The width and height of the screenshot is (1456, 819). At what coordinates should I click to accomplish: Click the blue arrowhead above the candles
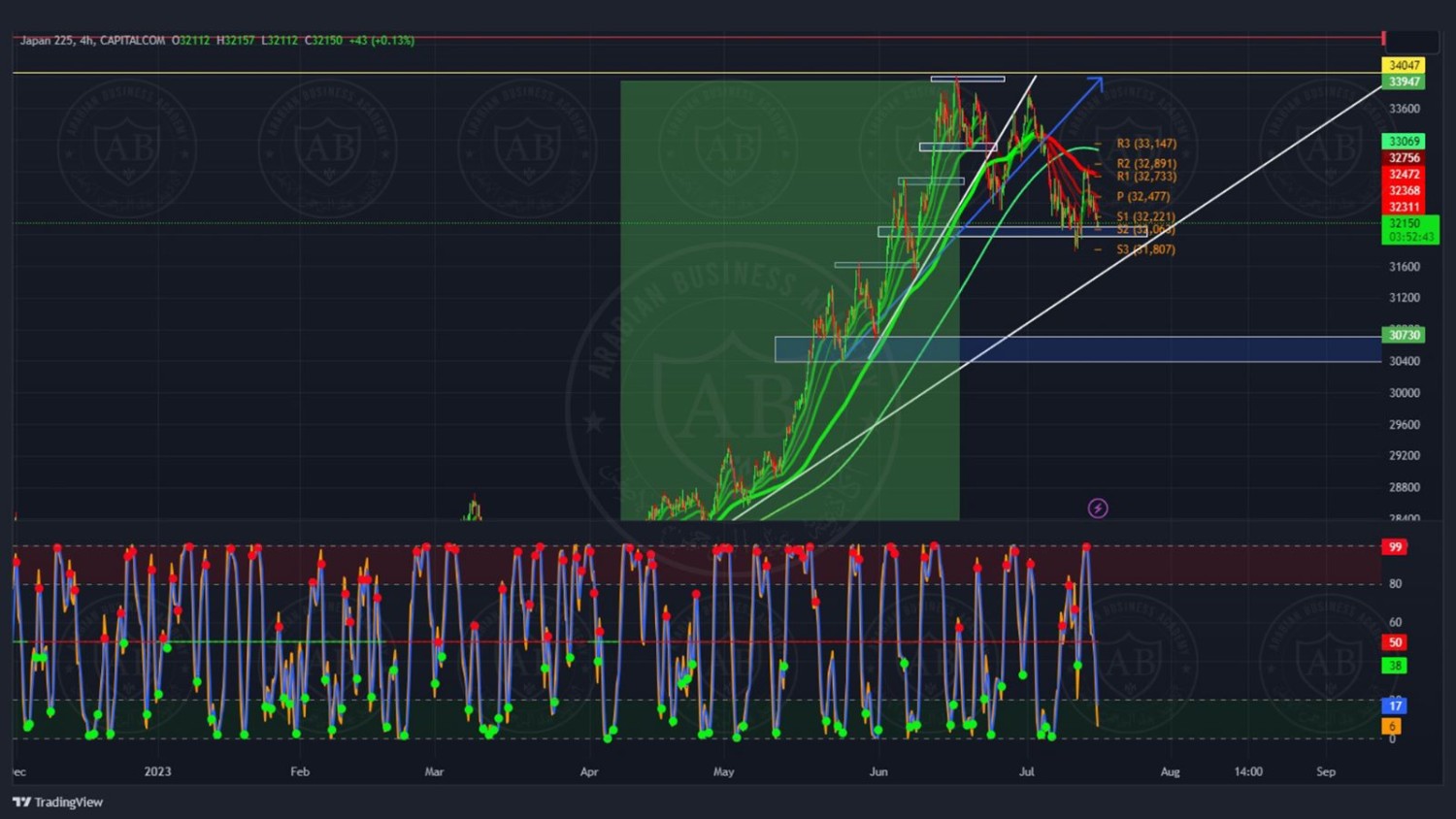tap(1097, 82)
